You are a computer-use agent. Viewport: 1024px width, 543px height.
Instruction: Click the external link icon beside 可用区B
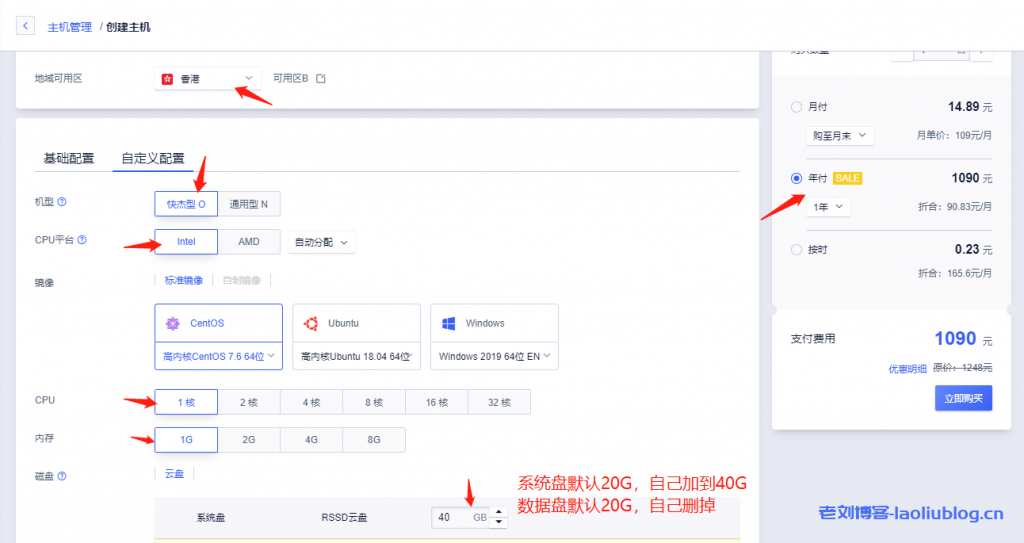(x=321, y=79)
